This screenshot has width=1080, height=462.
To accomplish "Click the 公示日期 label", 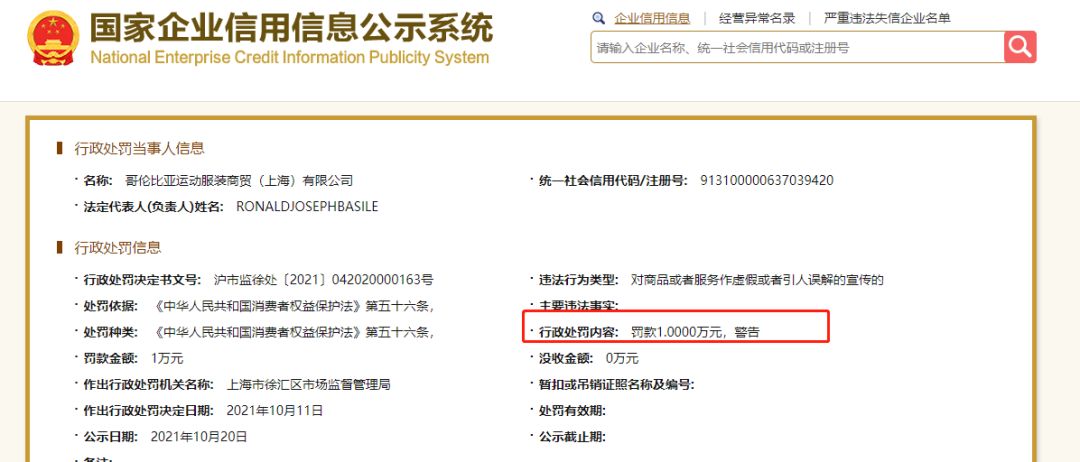I will (110, 437).
